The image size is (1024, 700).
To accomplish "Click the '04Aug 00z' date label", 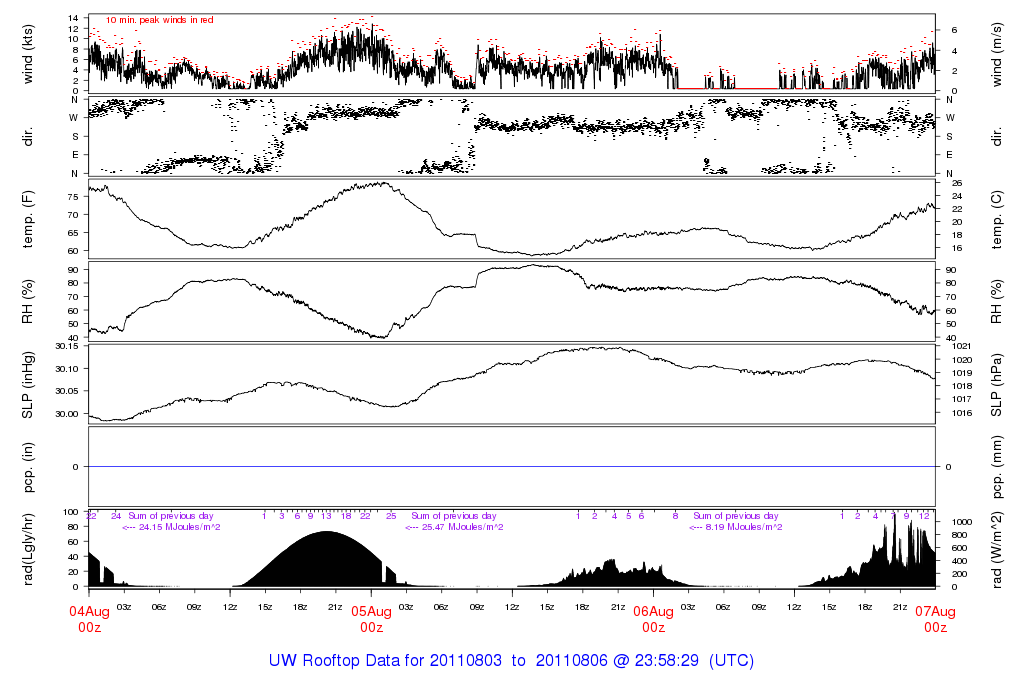I will click(89, 619).
